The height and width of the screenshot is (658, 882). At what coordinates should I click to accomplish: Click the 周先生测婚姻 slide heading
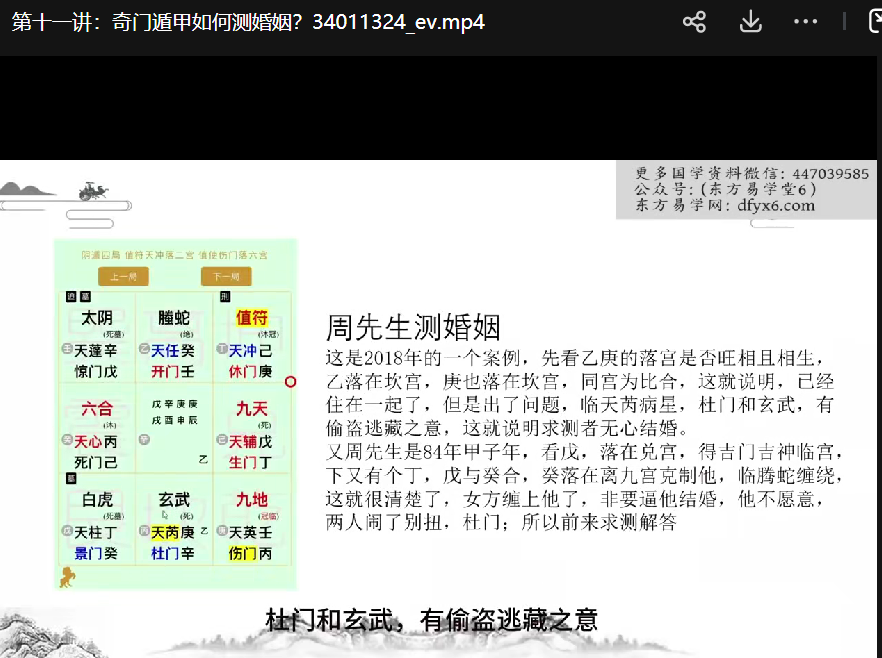412,327
